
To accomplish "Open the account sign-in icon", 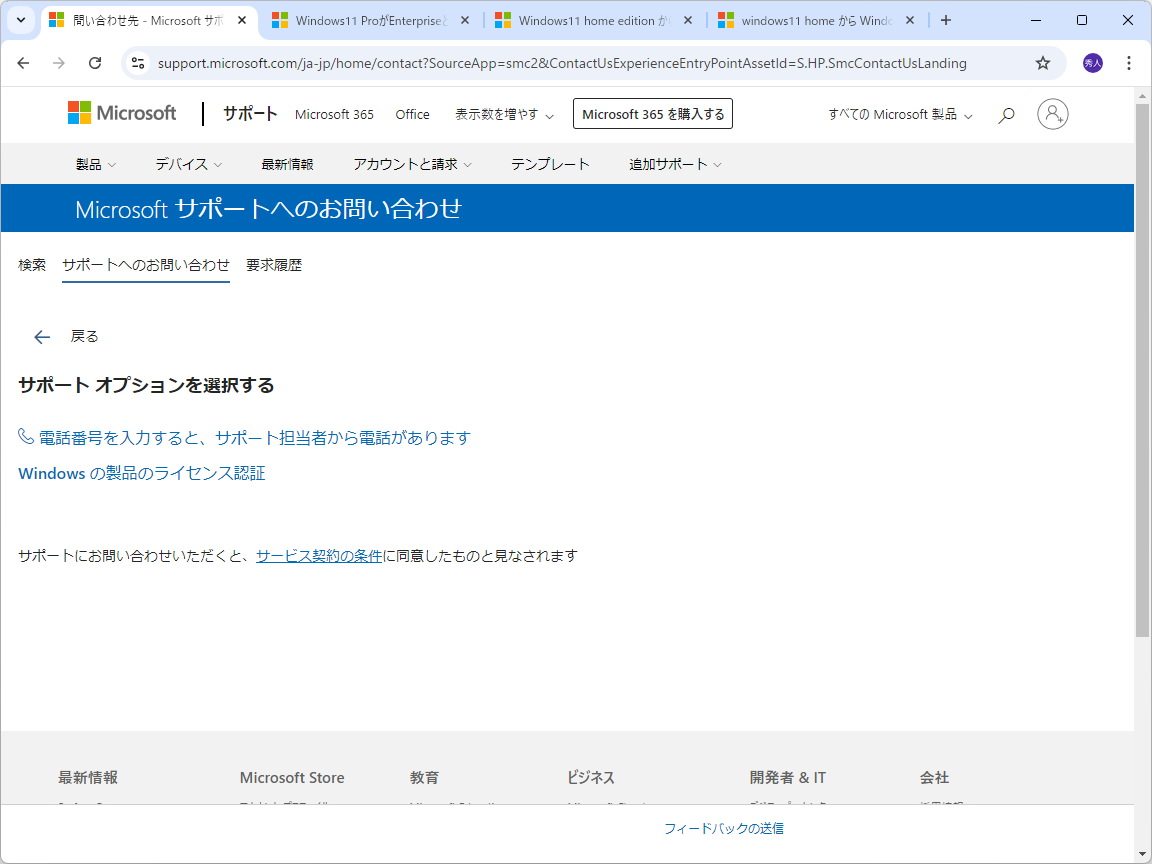I will [x=1052, y=114].
